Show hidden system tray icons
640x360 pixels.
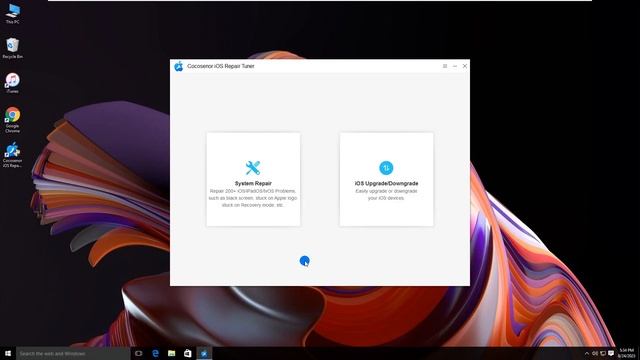click(587, 353)
